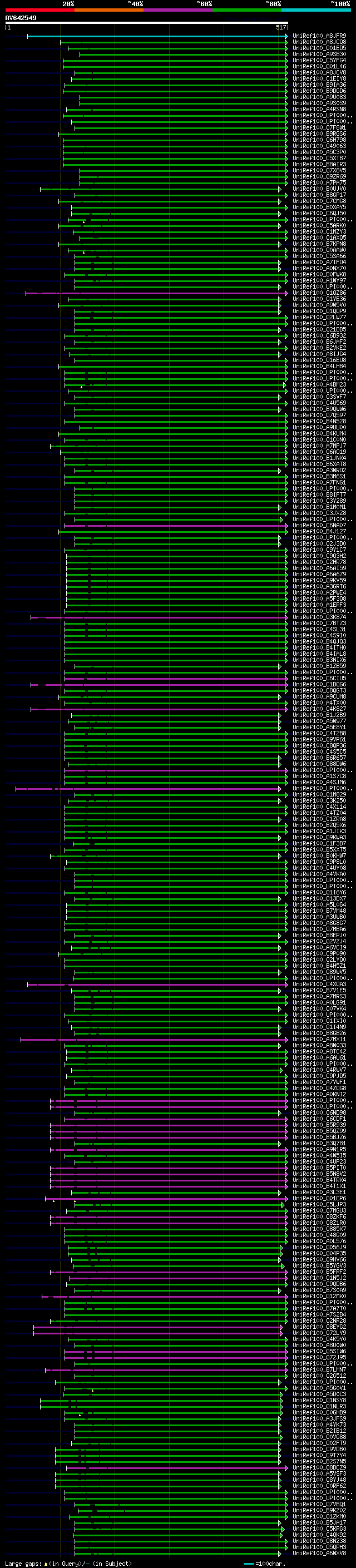Select hit label UniRef100_O49063
Viewport: 356px width, 1568px height.
[319, 146]
